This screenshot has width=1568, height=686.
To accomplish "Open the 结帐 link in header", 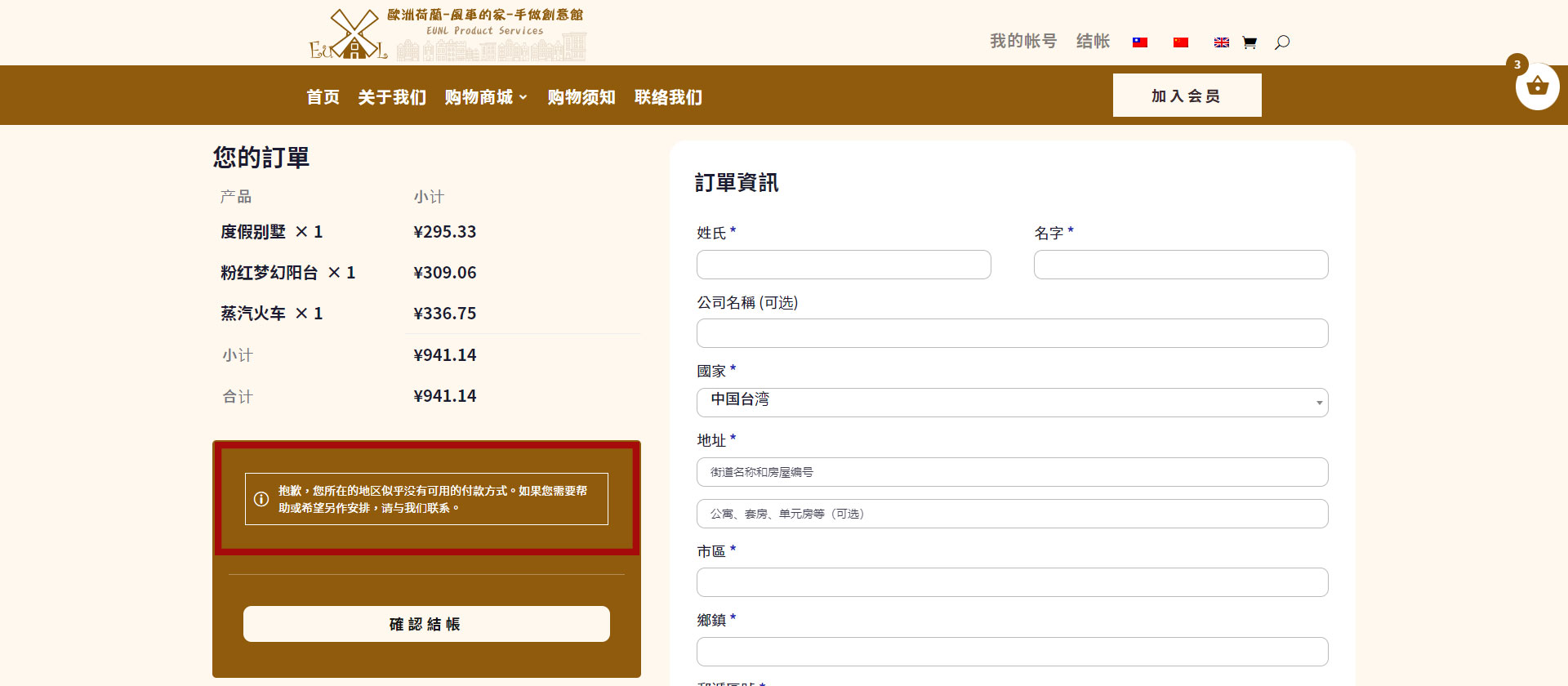I will coord(1093,41).
